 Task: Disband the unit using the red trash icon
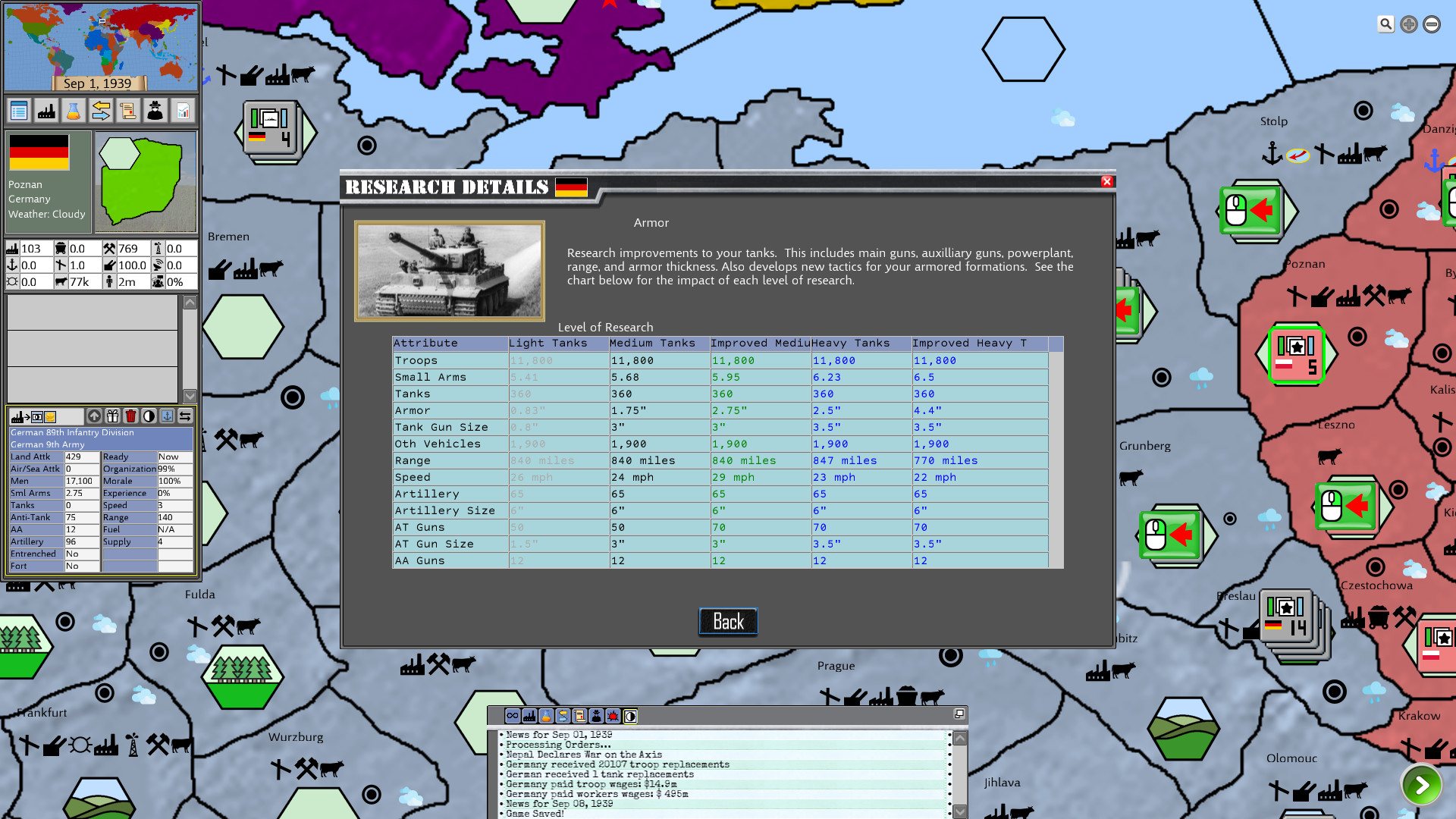pyautogui.click(x=130, y=416)
